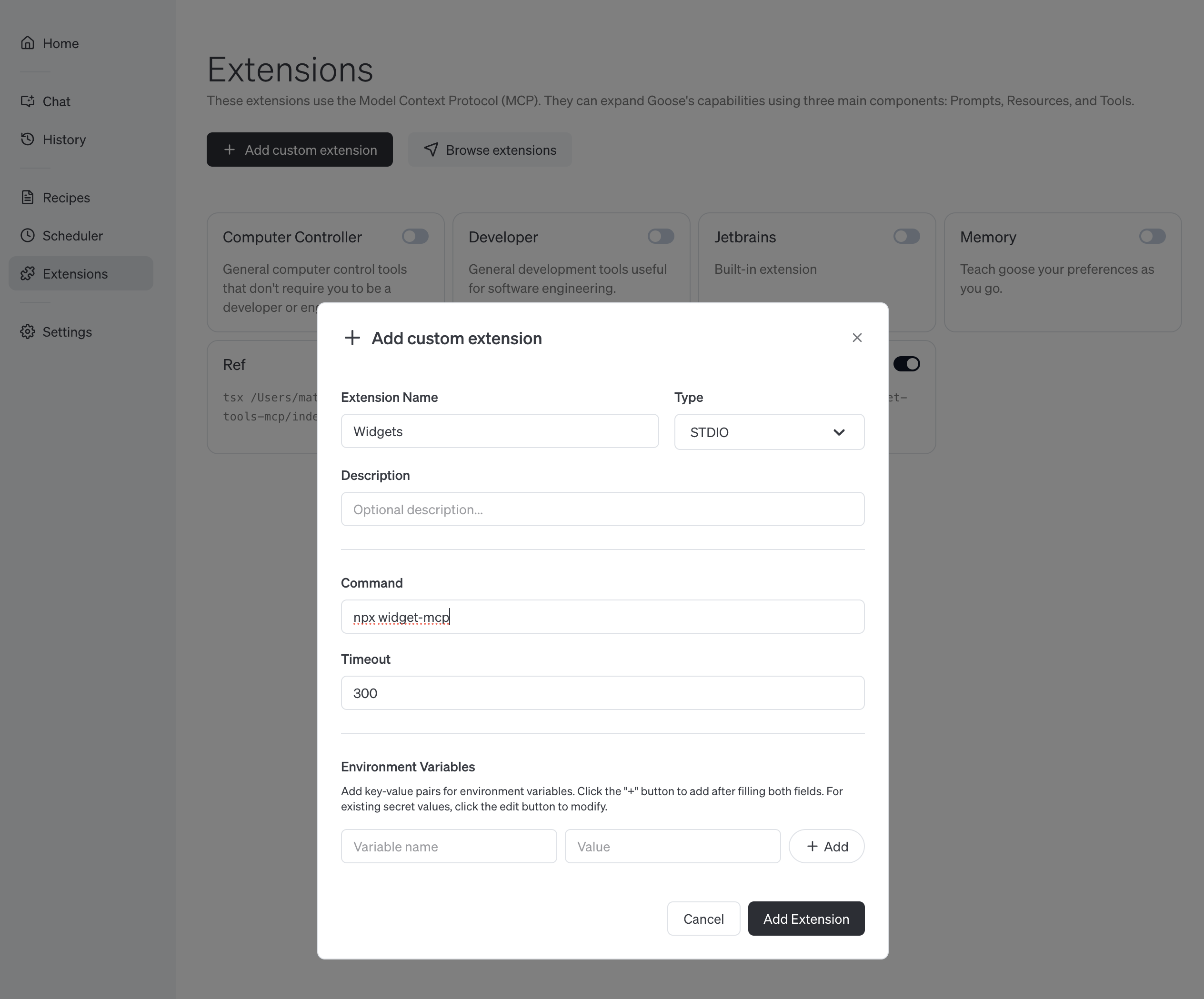The height and width of the screenshot is (999, 1204).
Task: Click the Browse extensions arrow icon
Action: tap(431, 150)
